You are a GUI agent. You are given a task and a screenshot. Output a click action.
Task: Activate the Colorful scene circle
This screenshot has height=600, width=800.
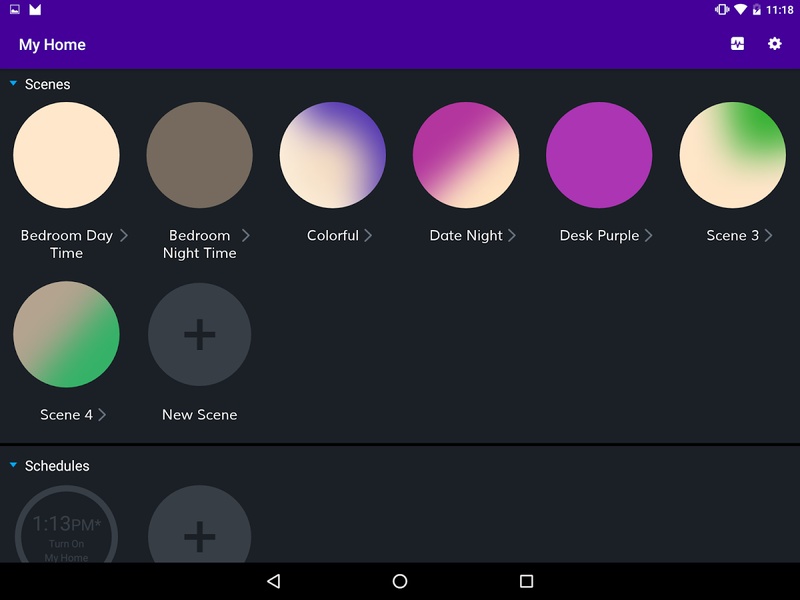coord(333,155)
